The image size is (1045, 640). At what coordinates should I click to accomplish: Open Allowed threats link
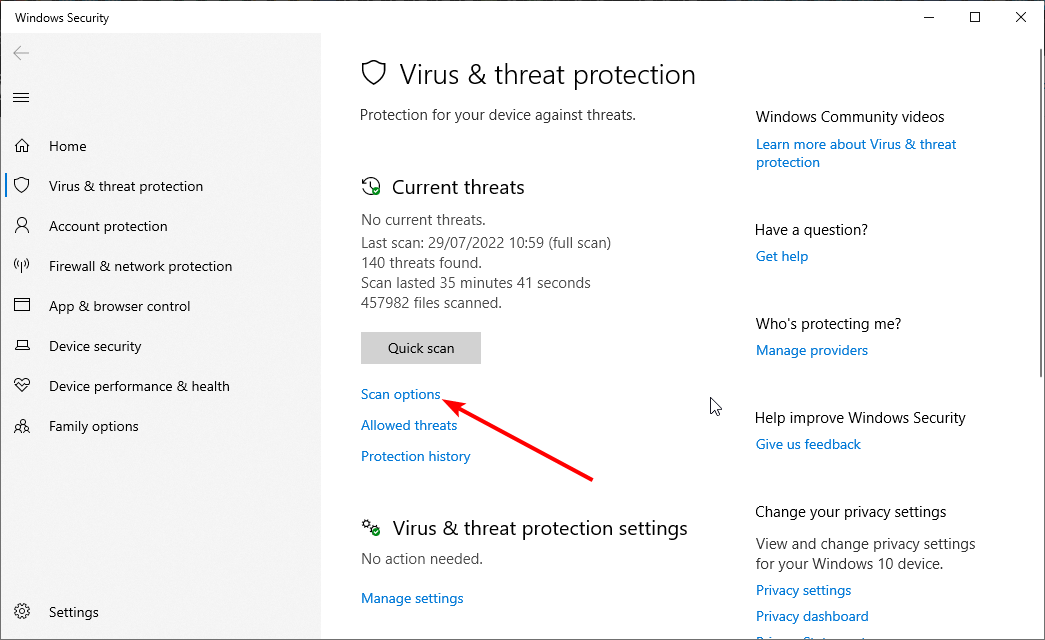pyautogui.click(x=409, y=425)
